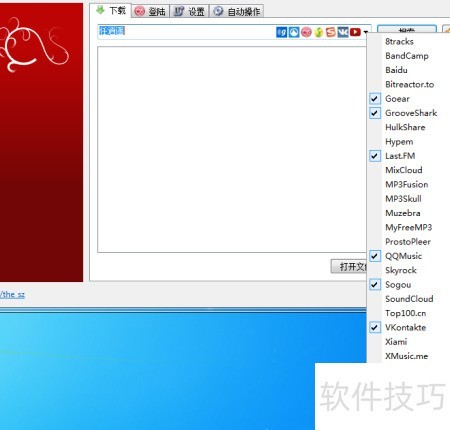450x430 pixels.
Task: Open the /the_sz link
Action: point(12,294)
